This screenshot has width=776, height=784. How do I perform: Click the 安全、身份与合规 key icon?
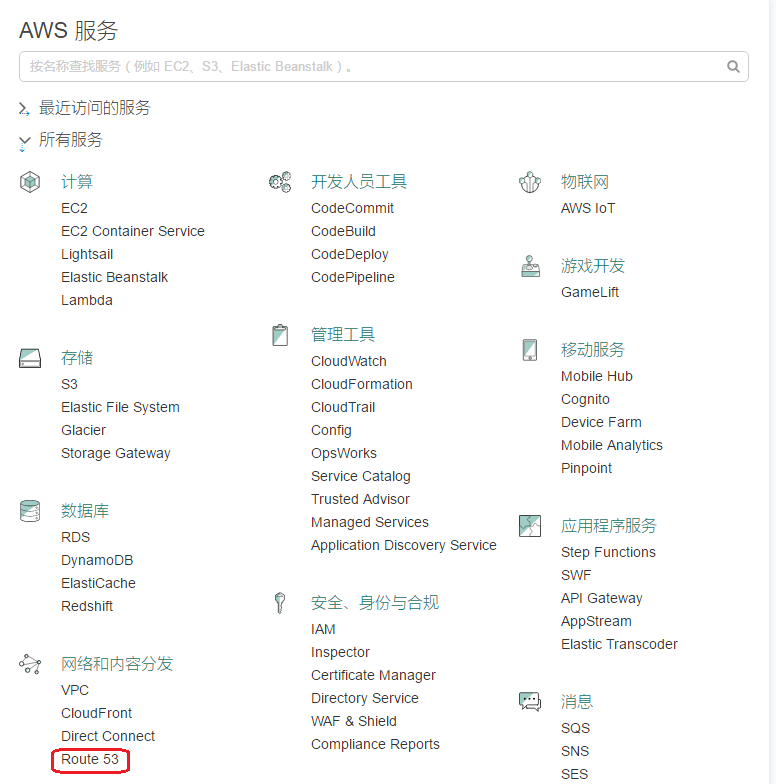click(x=280, y=602)
